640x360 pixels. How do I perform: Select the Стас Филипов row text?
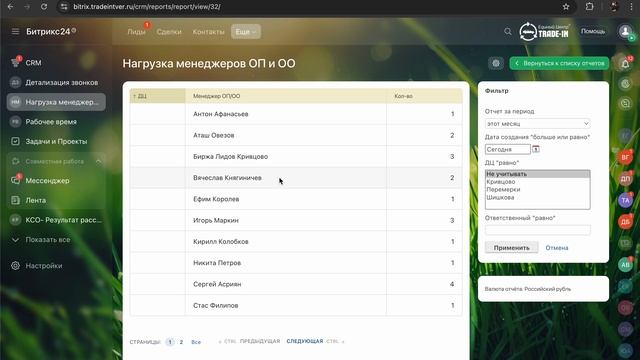coord(216,305)
